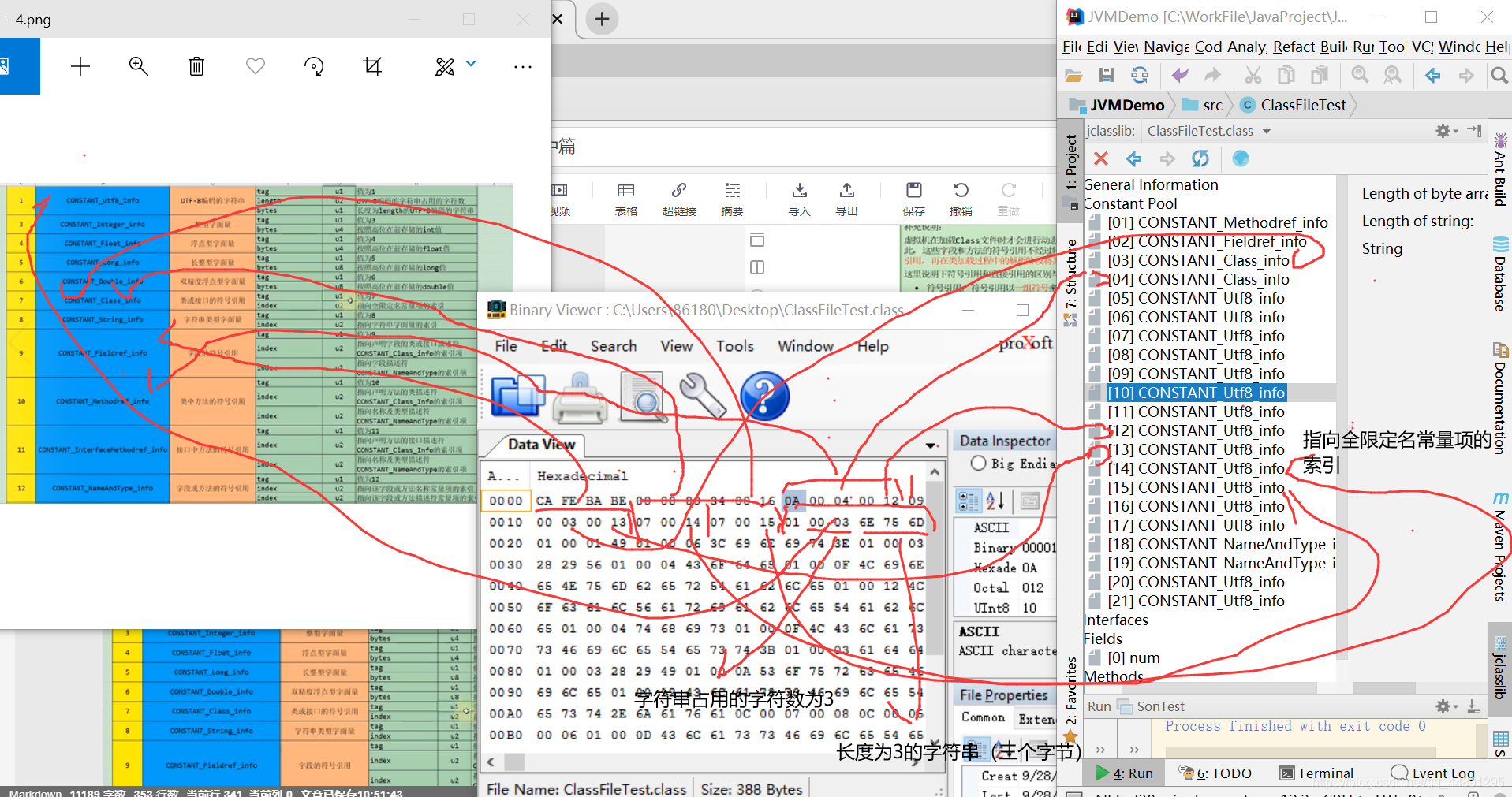This screenshot has height=797, width=1512.
Task: Undo with the 撤销 icon
Action: [961, 199]
